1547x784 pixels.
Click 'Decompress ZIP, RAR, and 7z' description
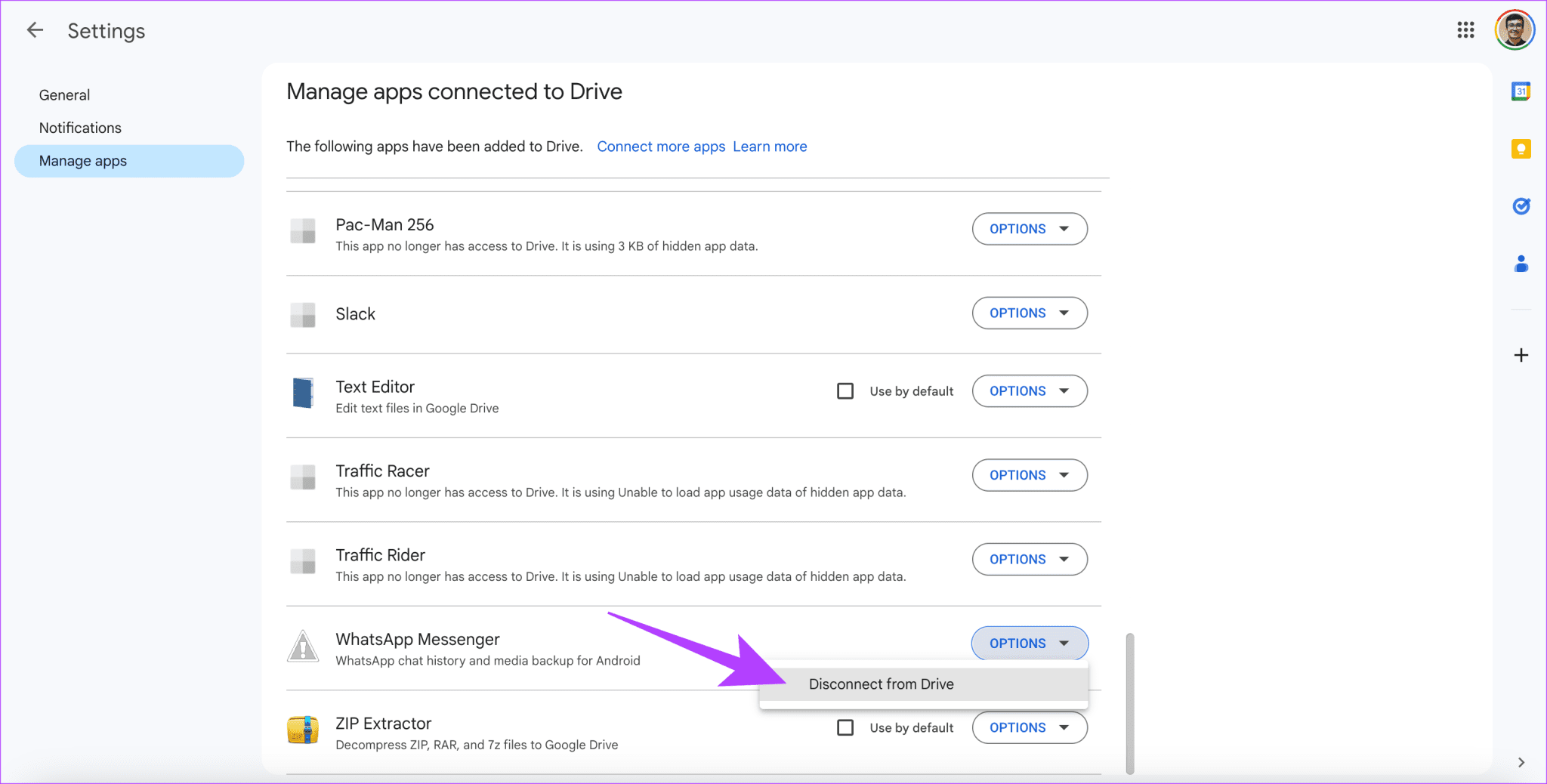477,745
